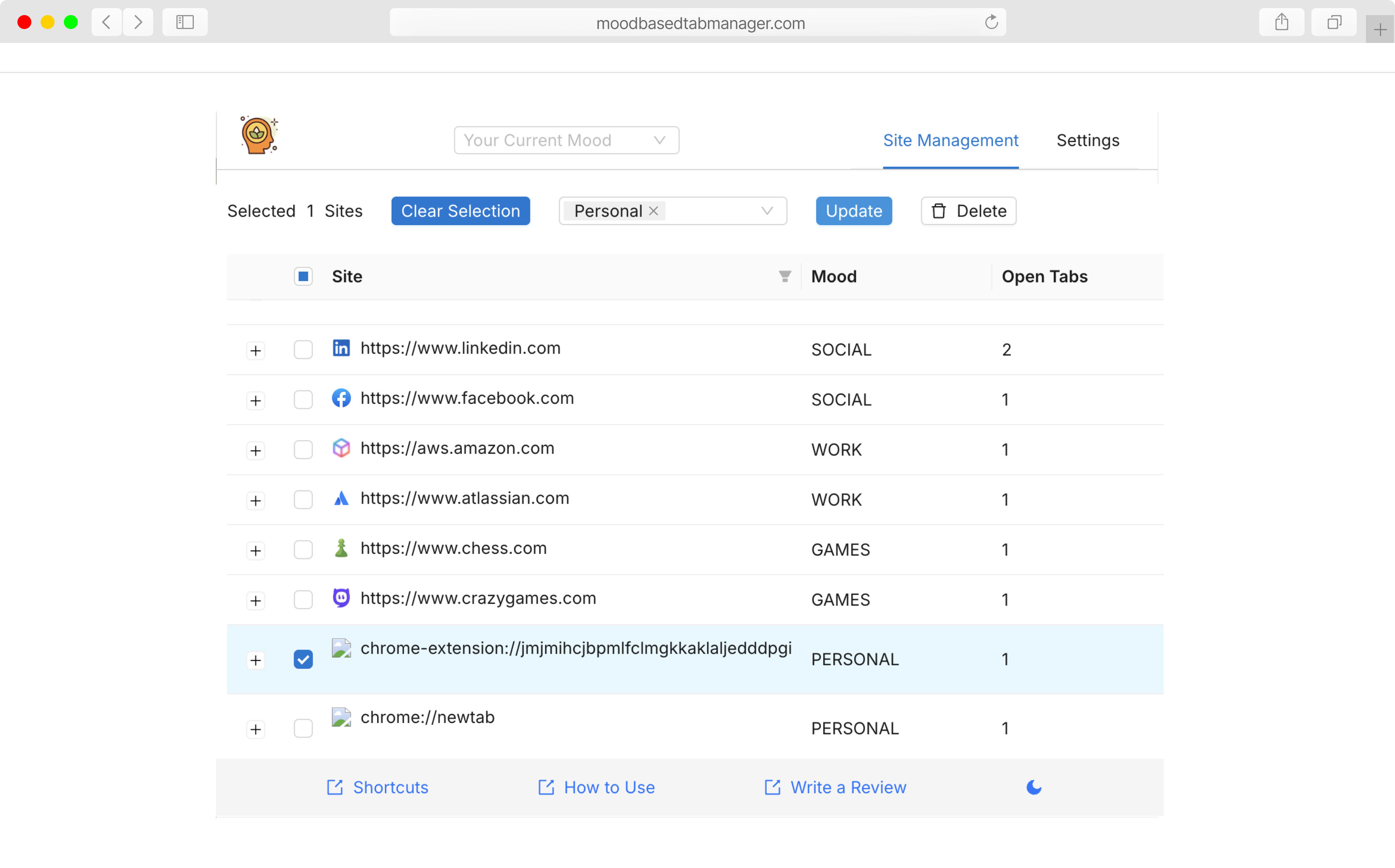Open the Personal mood tag dropdown

(672, 211)
